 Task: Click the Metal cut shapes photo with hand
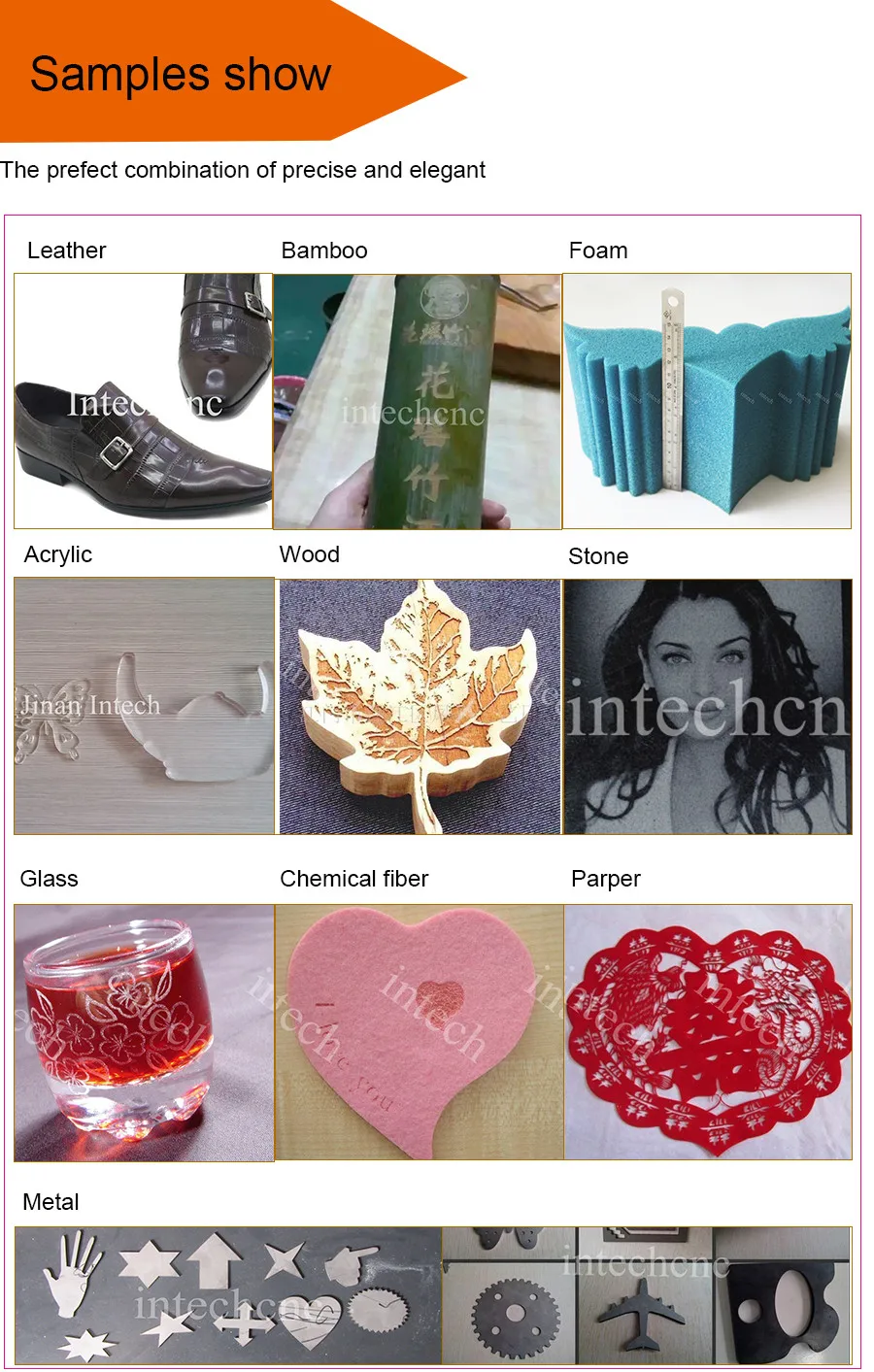tap(228, 1296)
